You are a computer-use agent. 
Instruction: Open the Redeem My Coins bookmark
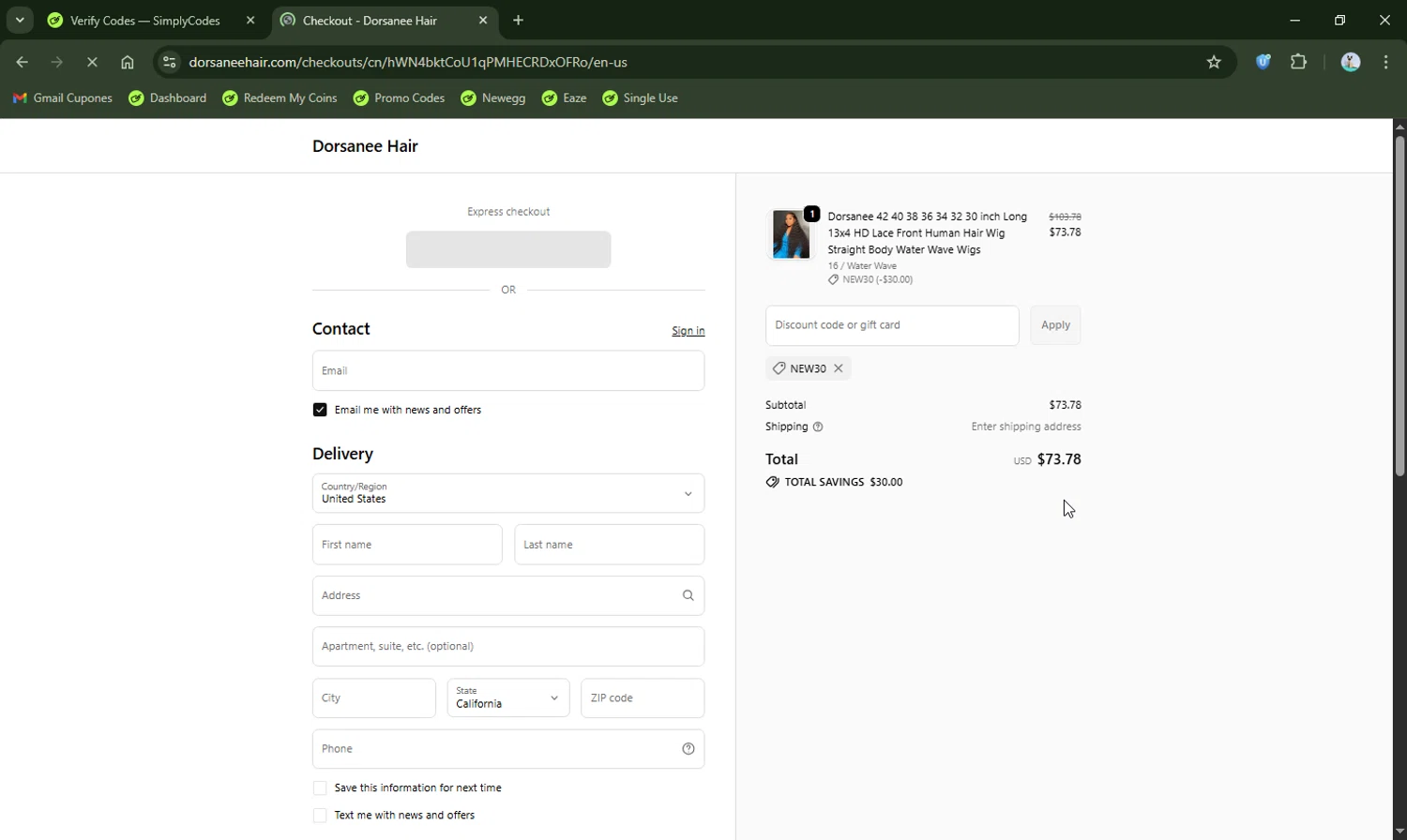point(280,98)
